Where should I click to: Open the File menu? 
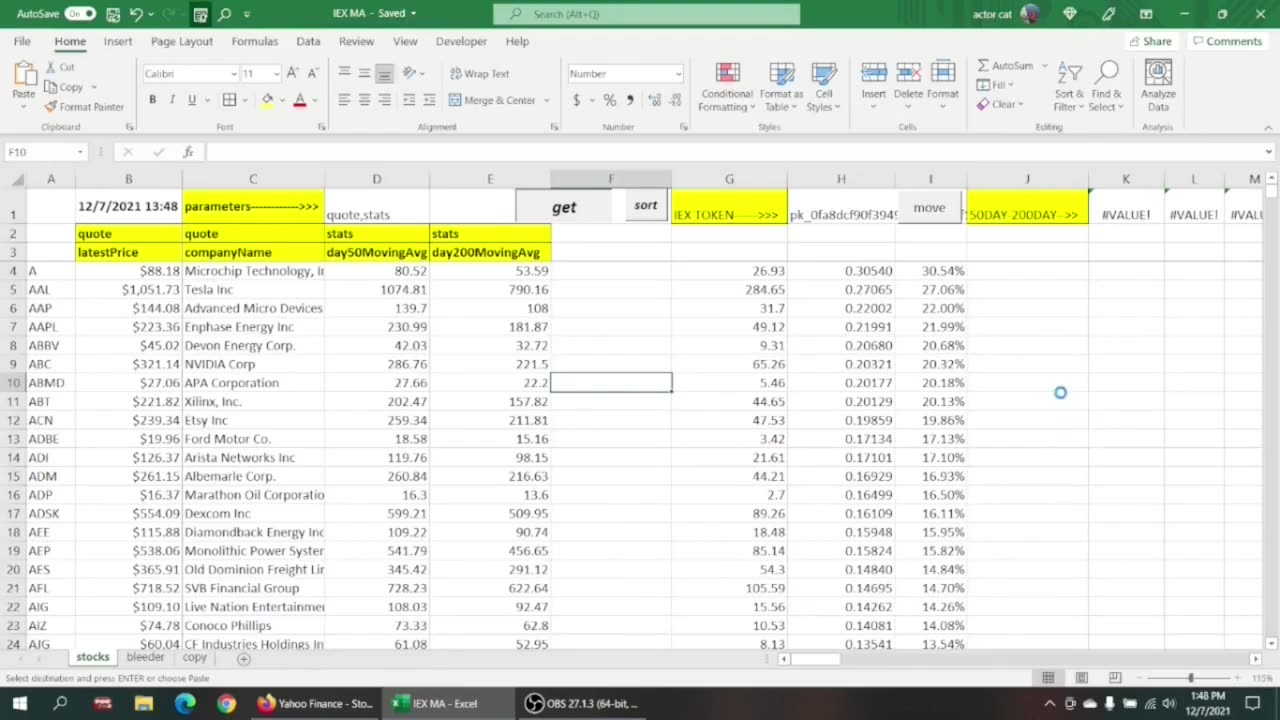(x=22, y=41)
